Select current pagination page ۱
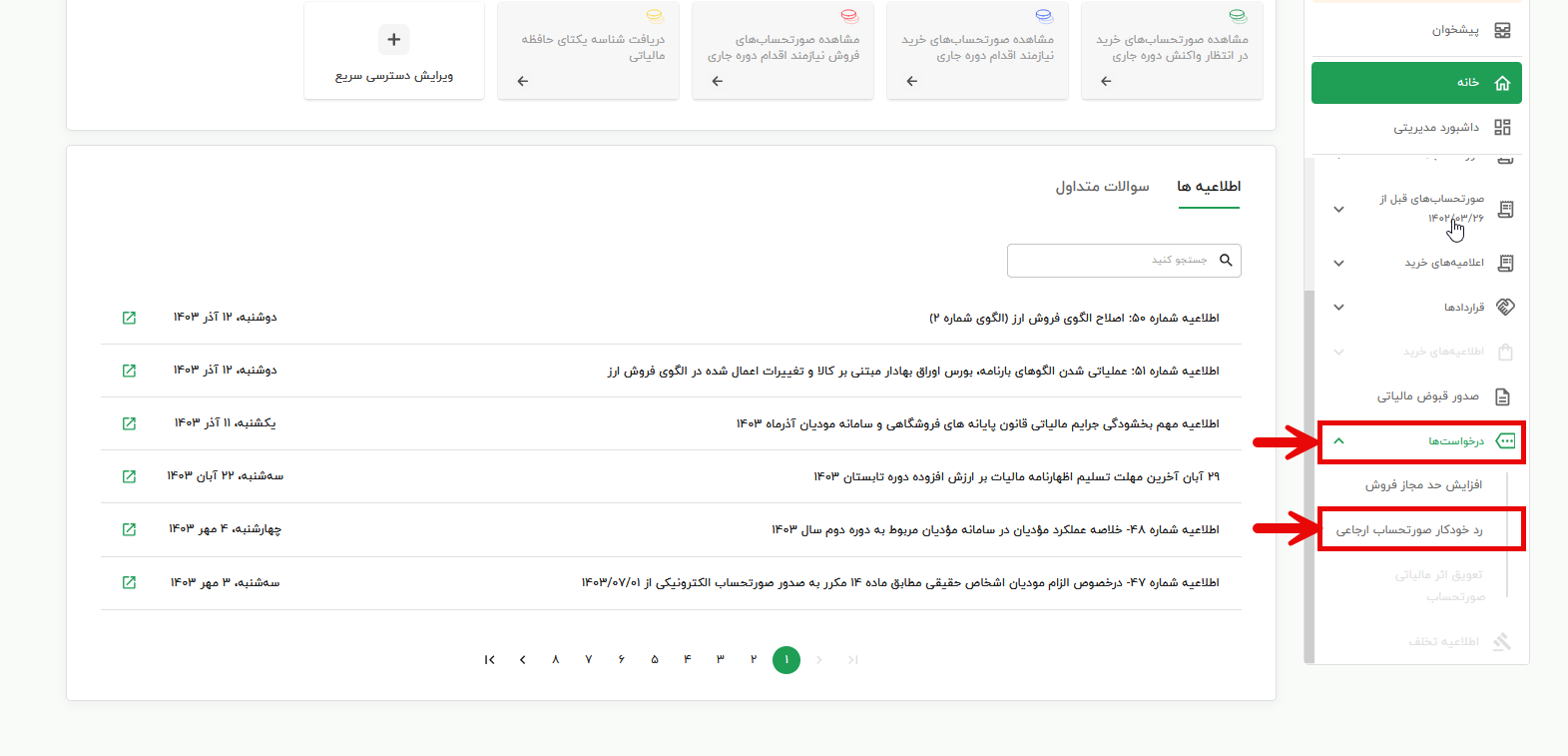The width and height of the screenshot is (1568, 756). [x=786, y=659]
